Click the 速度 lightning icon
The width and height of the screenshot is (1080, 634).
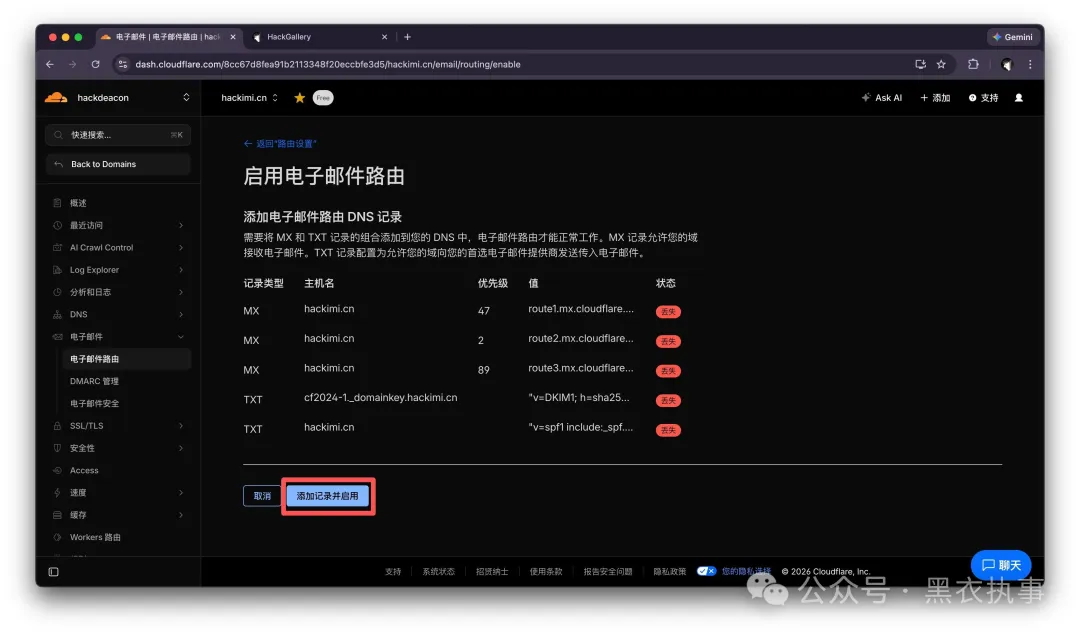click(57, 493)
